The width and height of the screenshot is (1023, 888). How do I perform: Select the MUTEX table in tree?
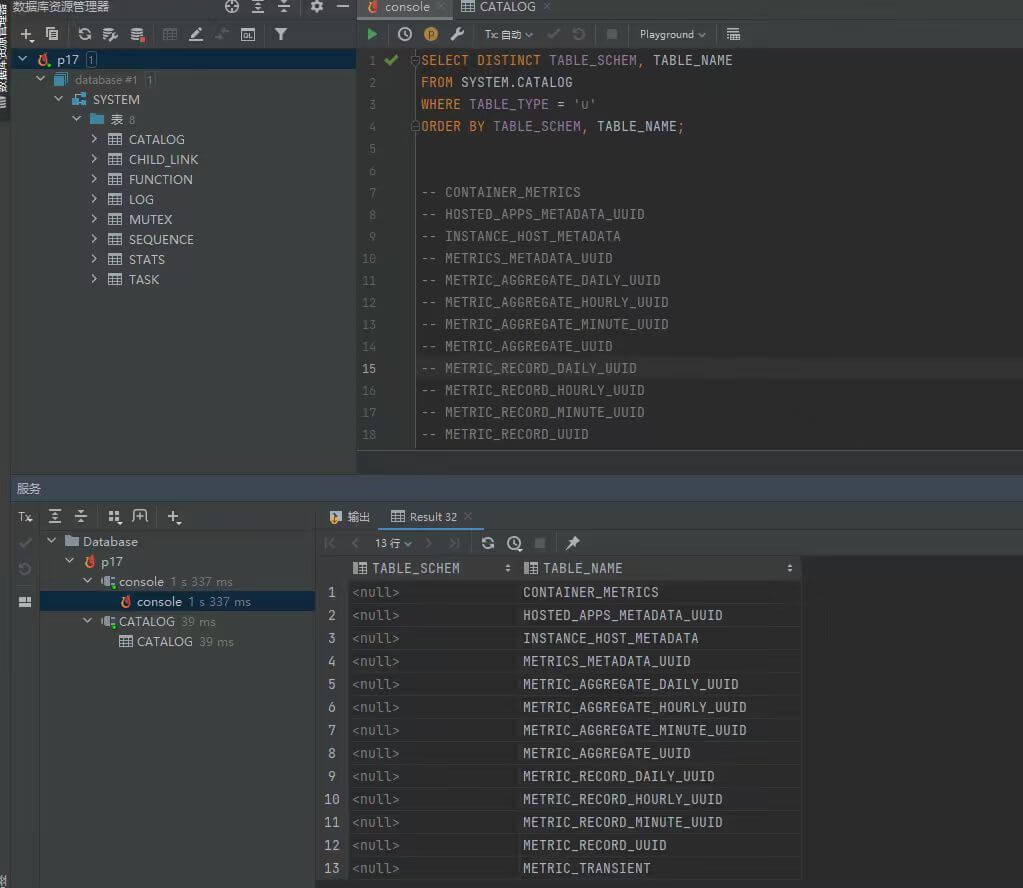click(150, 220)
